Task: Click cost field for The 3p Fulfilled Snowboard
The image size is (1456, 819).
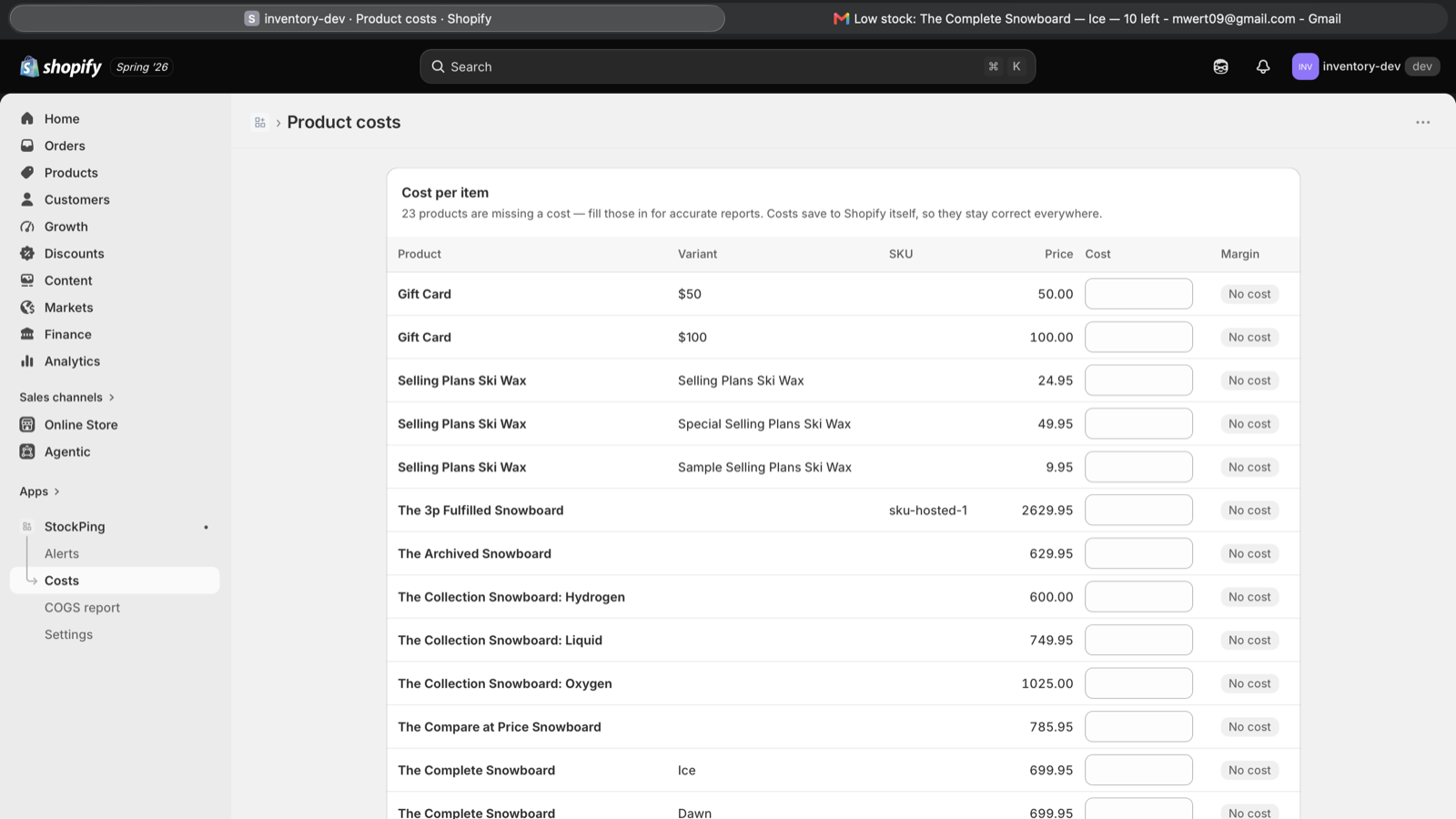Action: (x=1138, y=510)
